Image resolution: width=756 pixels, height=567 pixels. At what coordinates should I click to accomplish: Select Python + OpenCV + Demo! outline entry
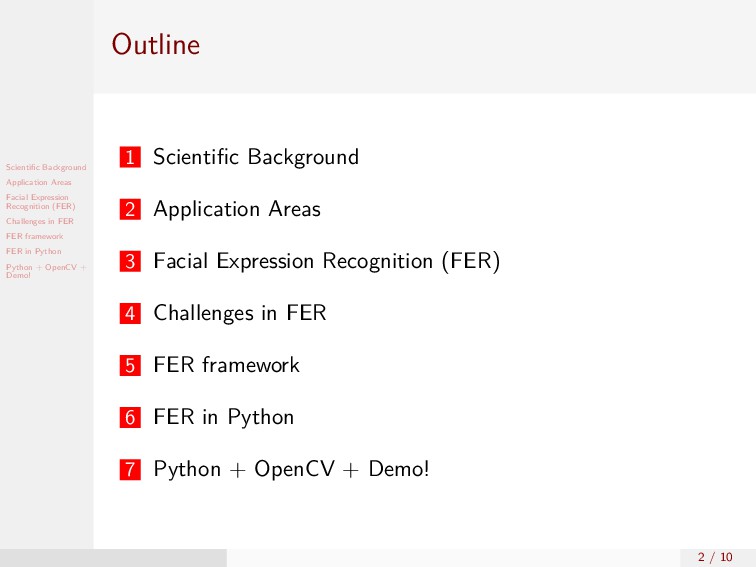[292, 469]
